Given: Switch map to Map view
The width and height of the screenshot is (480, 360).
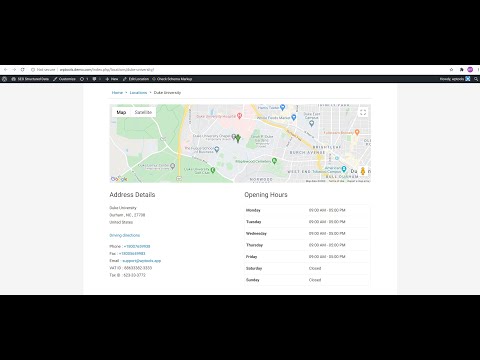Looking at the screenshot, I should (x=121, y=112).
